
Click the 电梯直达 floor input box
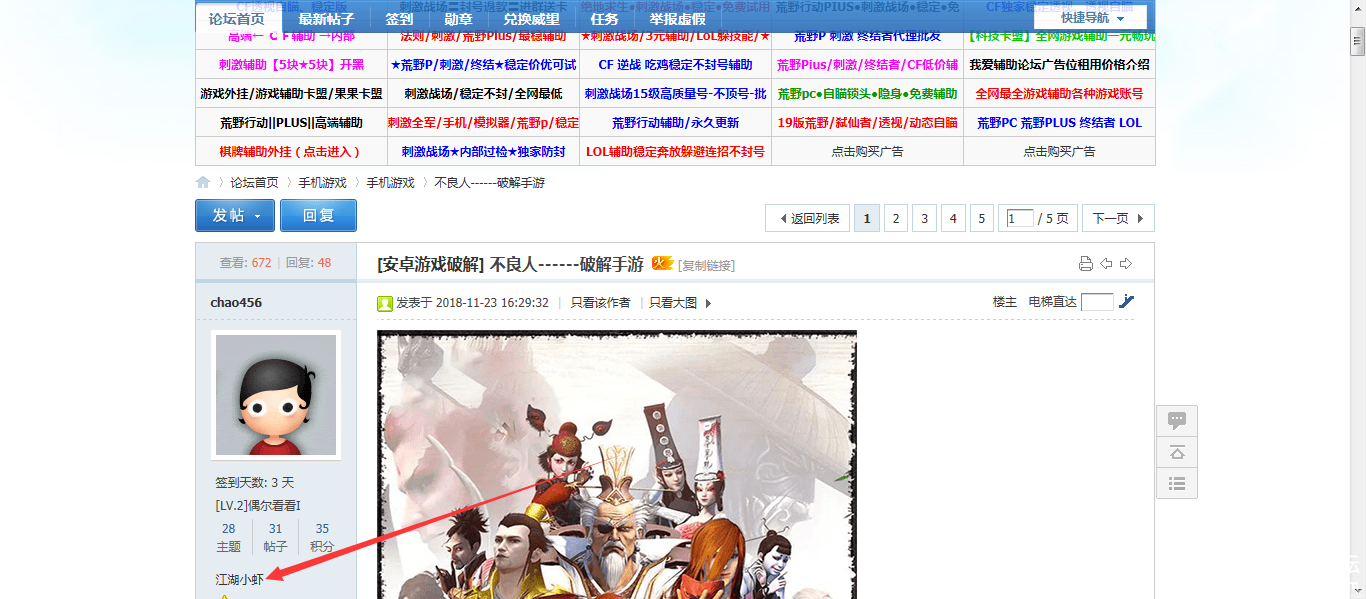[1097, 302]
